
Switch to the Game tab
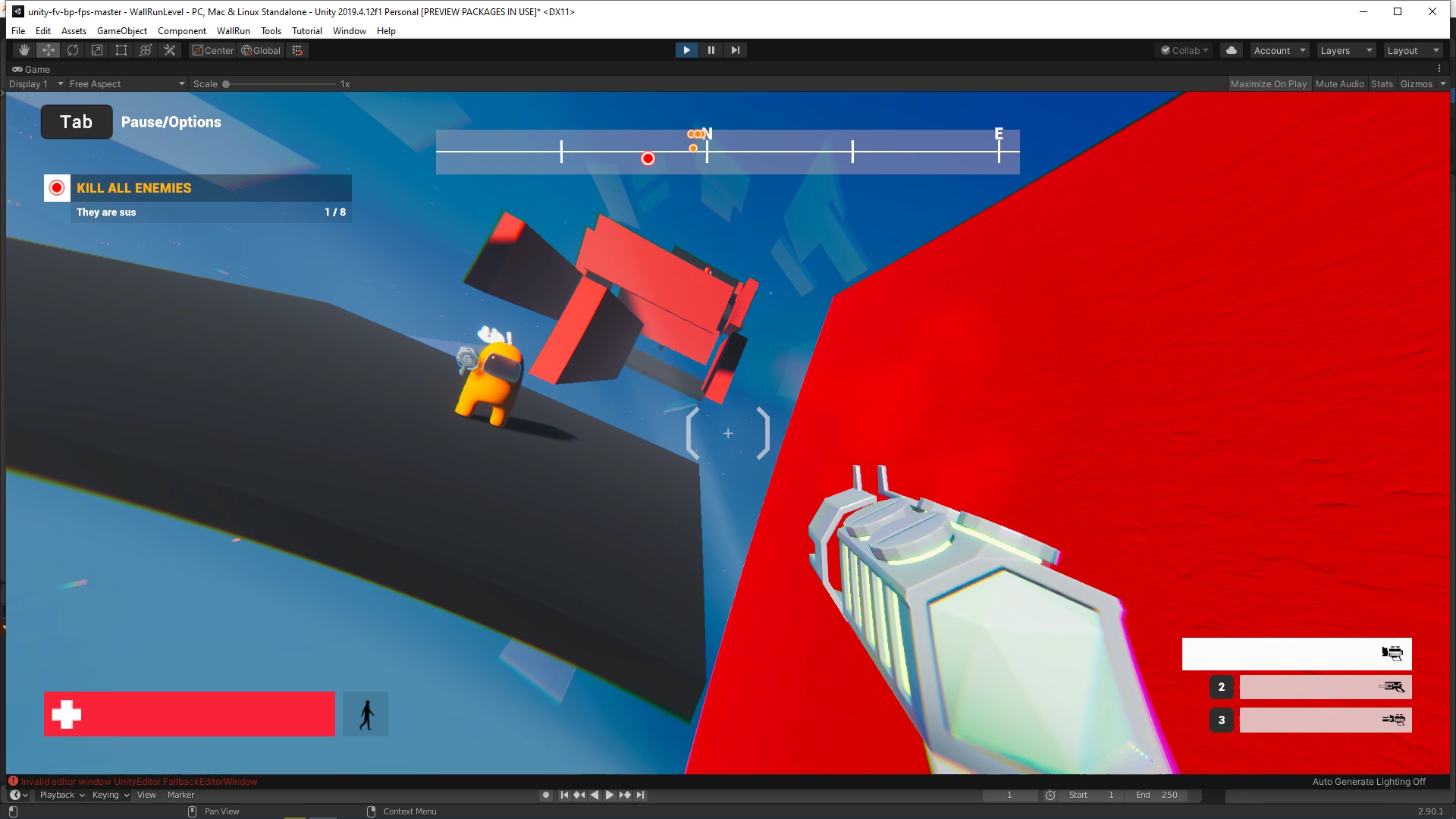pyautogui.click(x=31, y=69)
